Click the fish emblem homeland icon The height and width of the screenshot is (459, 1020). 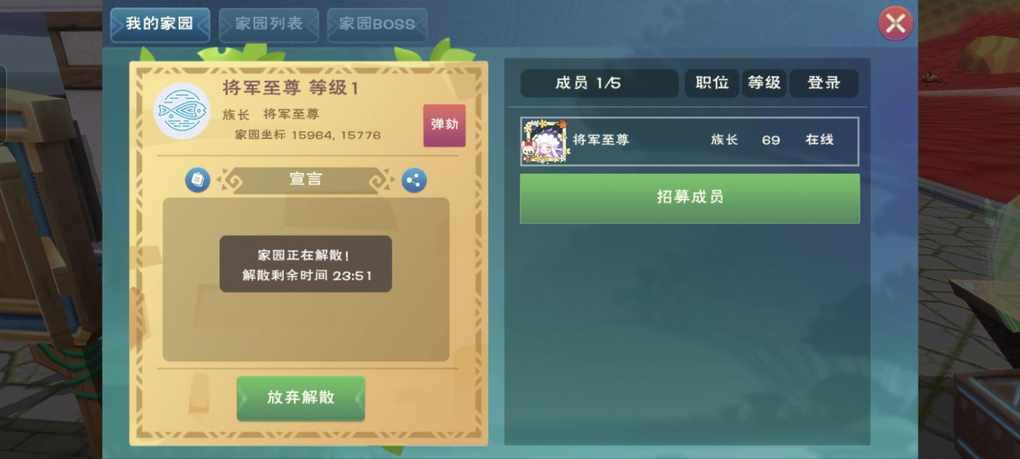[x=182, y=111]
